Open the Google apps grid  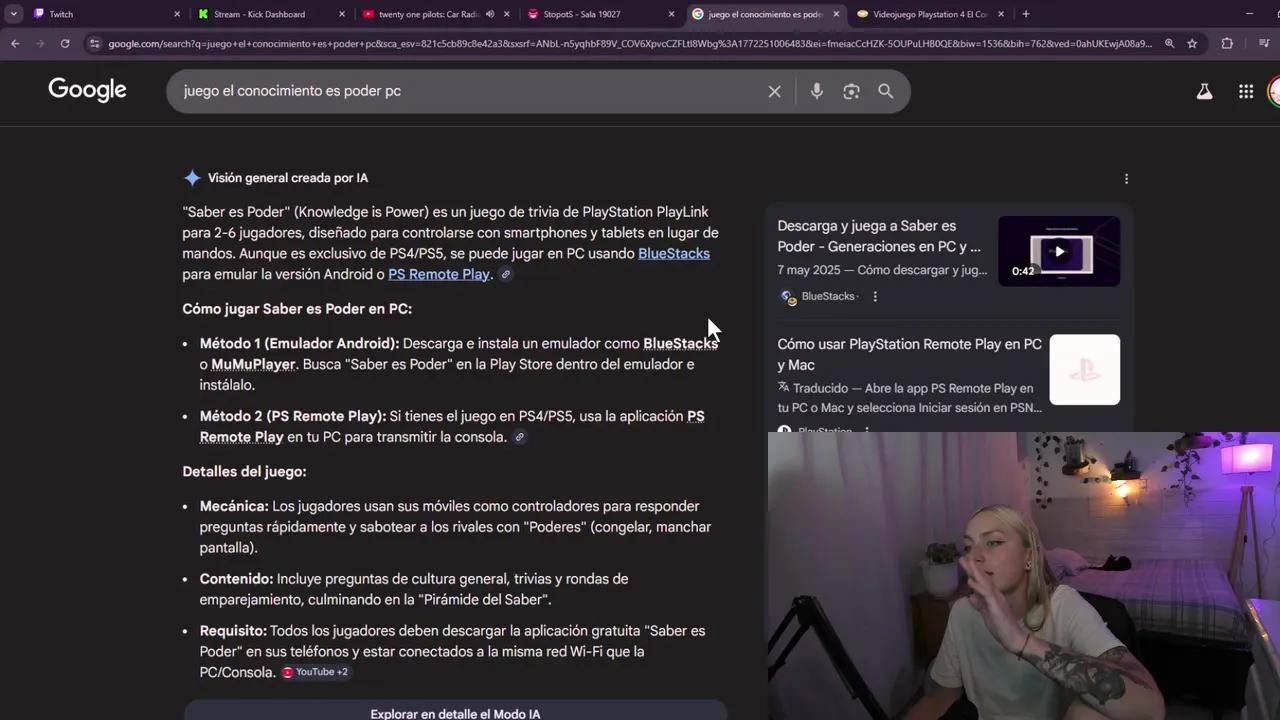pos(1246,91)
